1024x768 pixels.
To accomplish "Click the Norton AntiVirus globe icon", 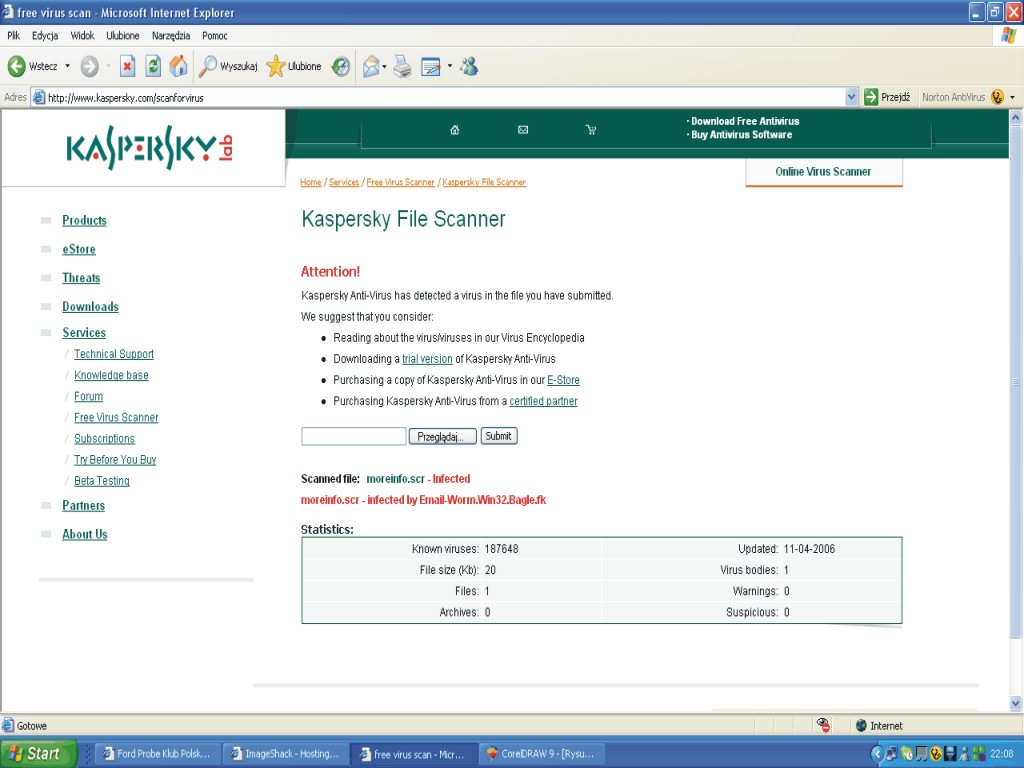I will 997,97.
